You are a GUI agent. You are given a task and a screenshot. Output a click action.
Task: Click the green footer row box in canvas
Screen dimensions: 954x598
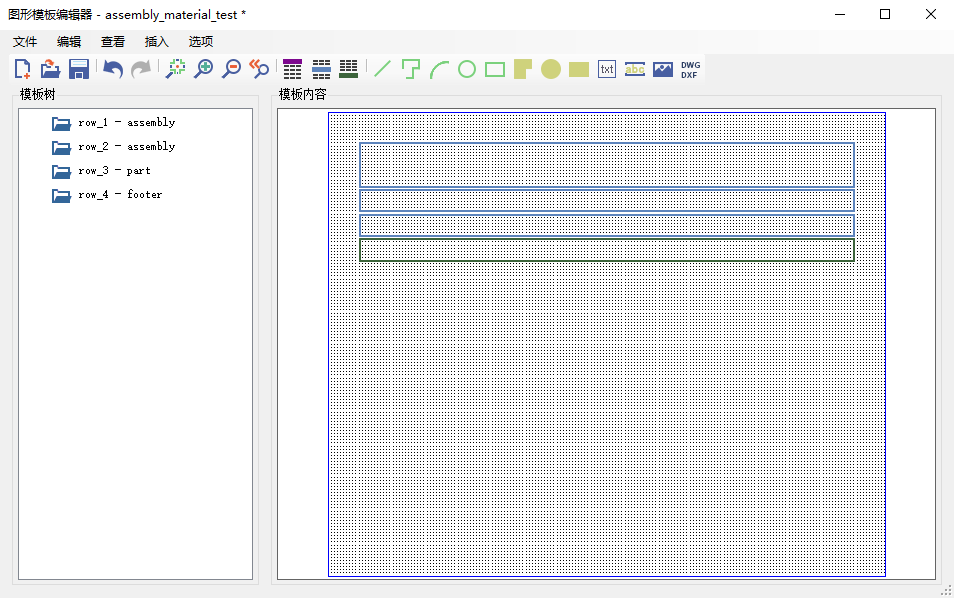pyautogui.click(x=607, y=250)
